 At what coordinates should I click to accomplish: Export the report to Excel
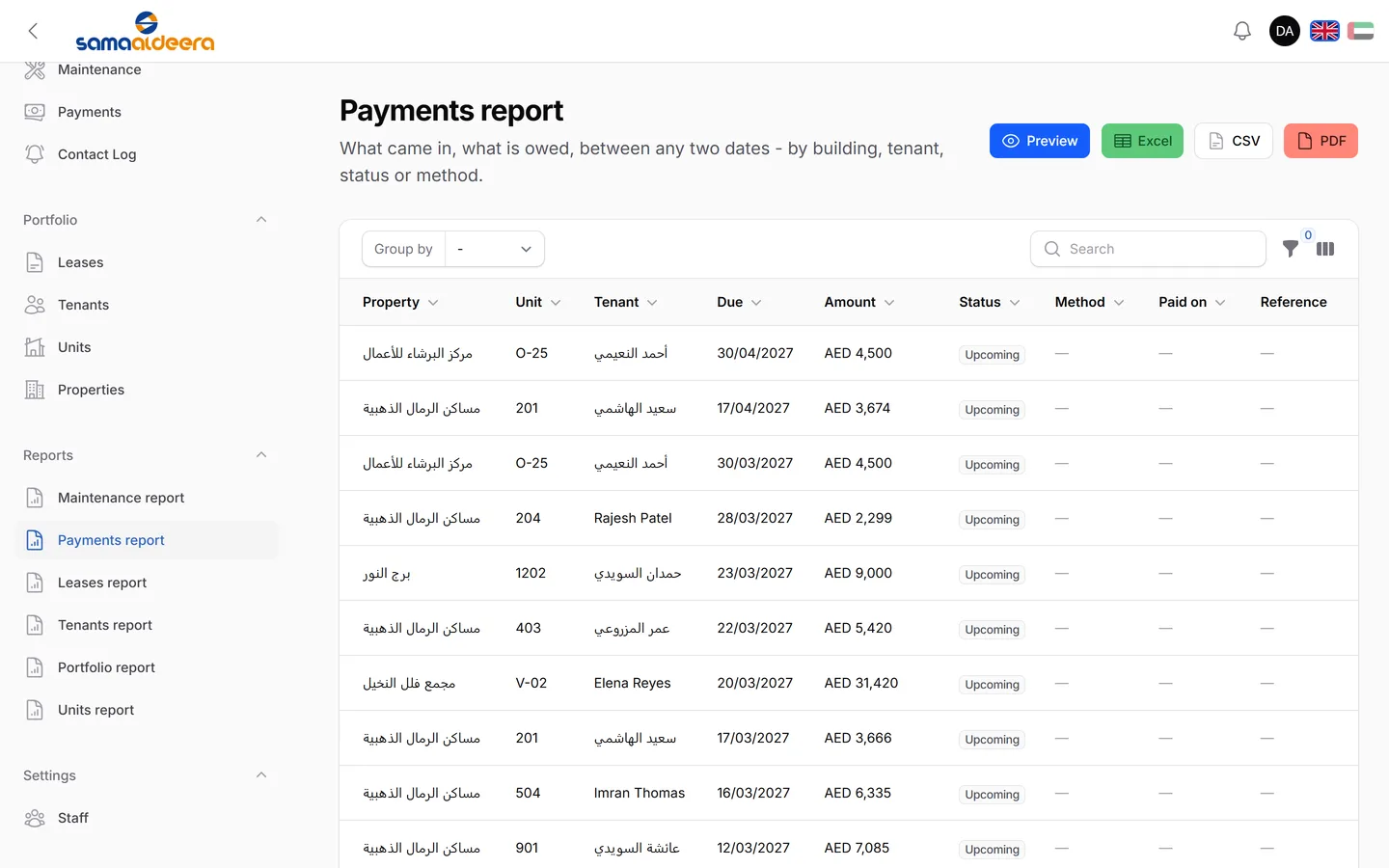point(1142,141)
